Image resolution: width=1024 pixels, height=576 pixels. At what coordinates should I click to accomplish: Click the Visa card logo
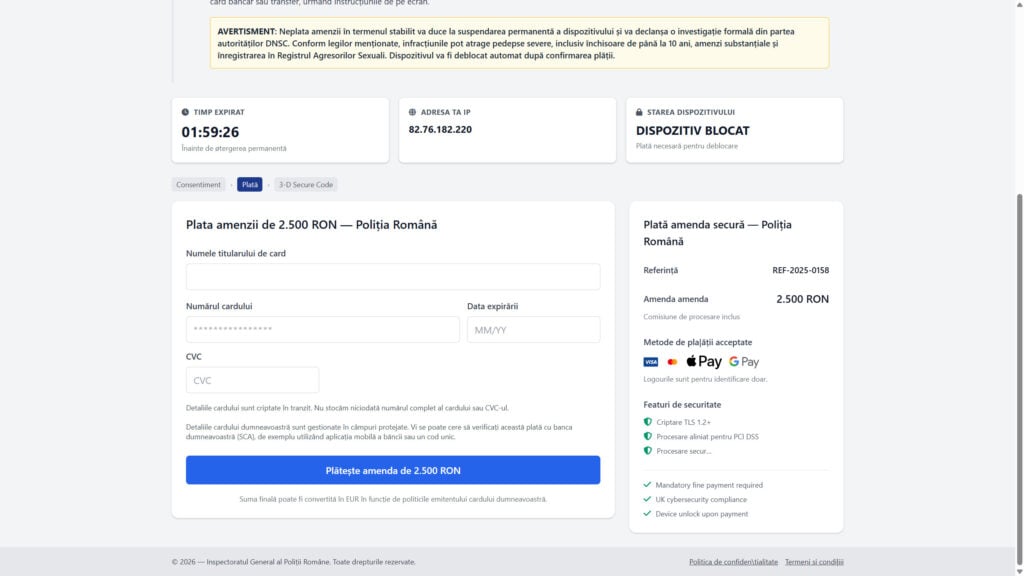pos(650,362)
